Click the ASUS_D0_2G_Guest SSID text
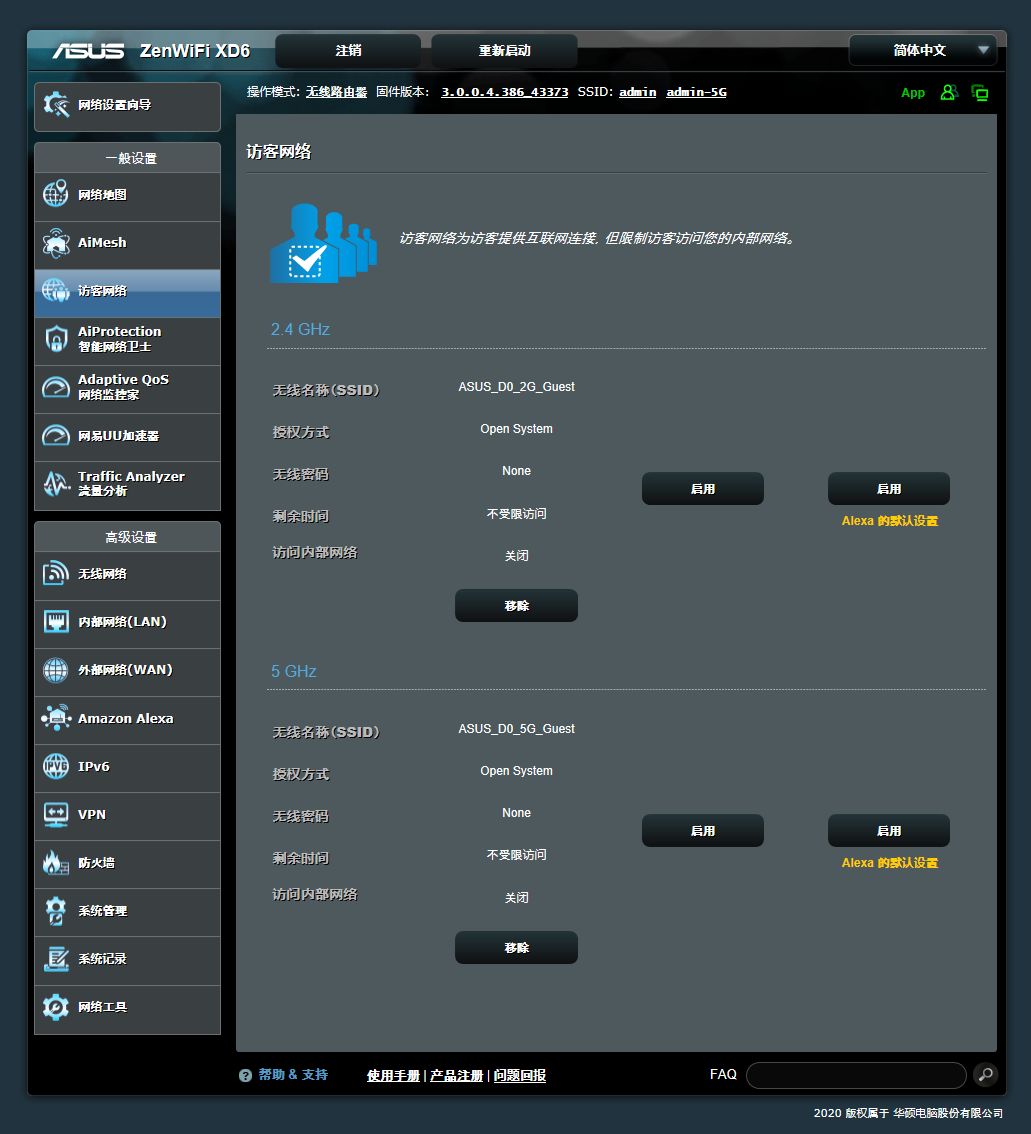 coord(516,387)
